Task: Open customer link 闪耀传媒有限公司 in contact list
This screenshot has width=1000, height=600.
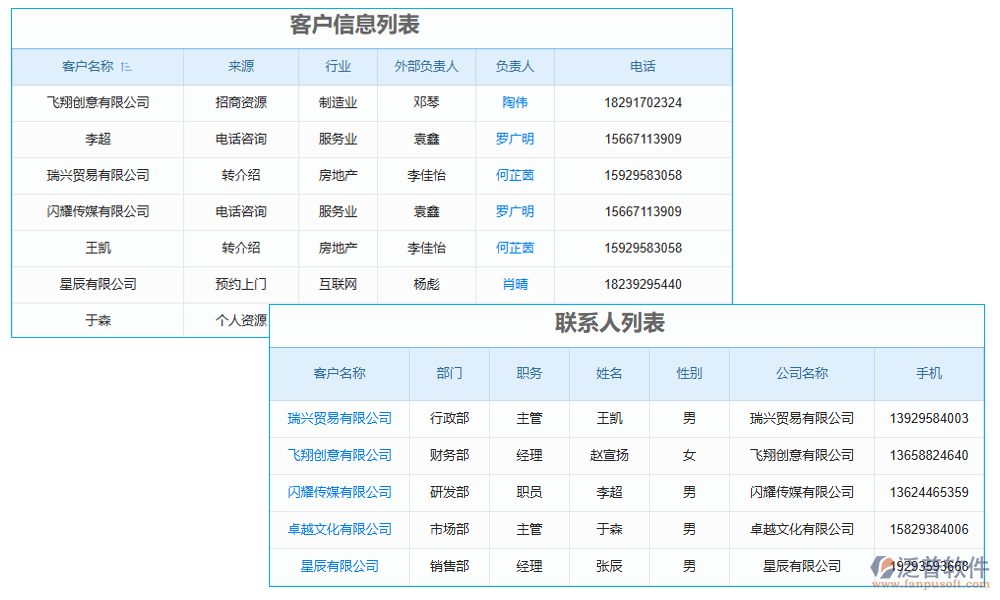Action: pyautogui.click(x=339, y=492)
